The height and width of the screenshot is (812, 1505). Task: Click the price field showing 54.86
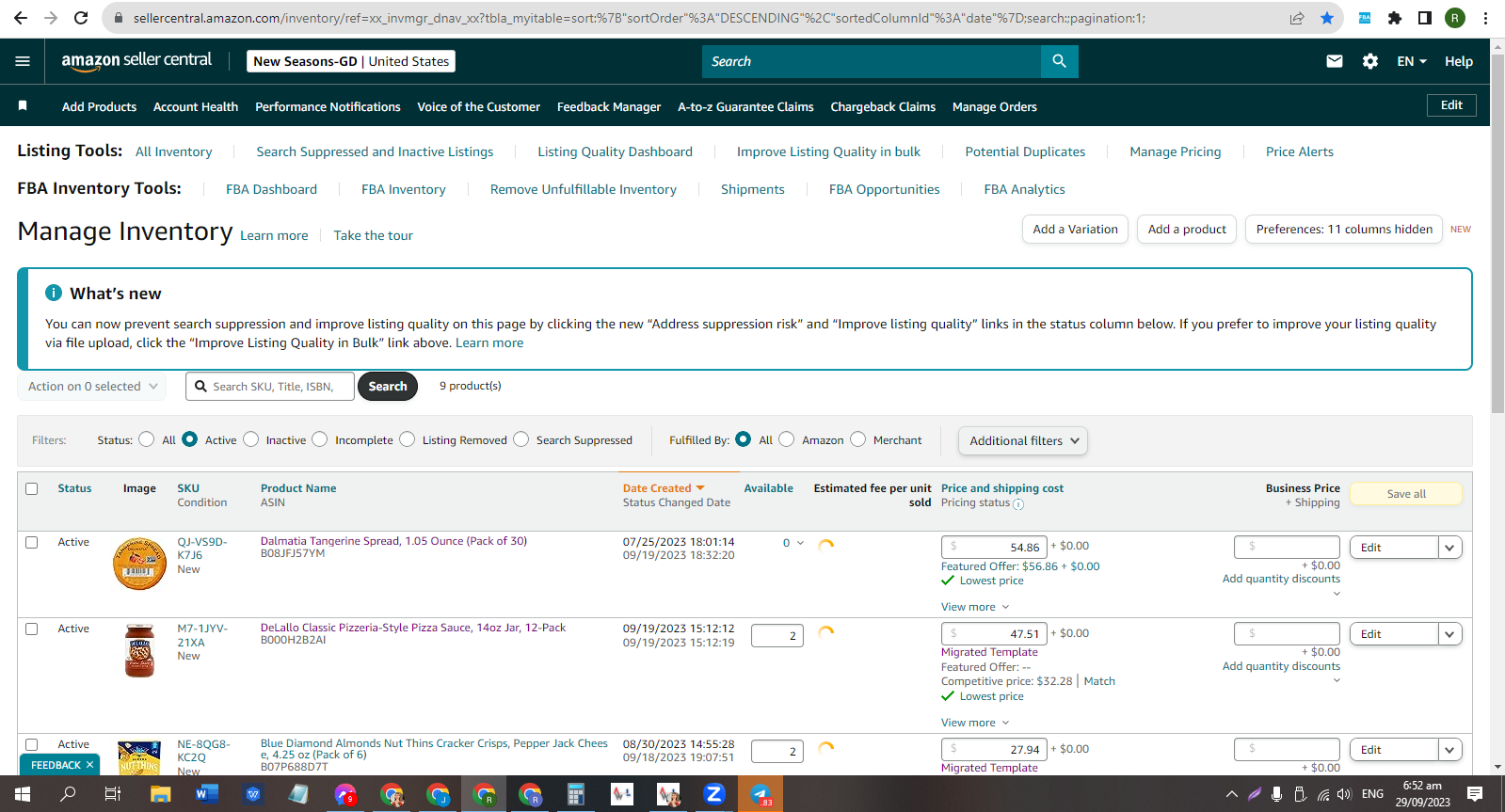coord(995,547)
